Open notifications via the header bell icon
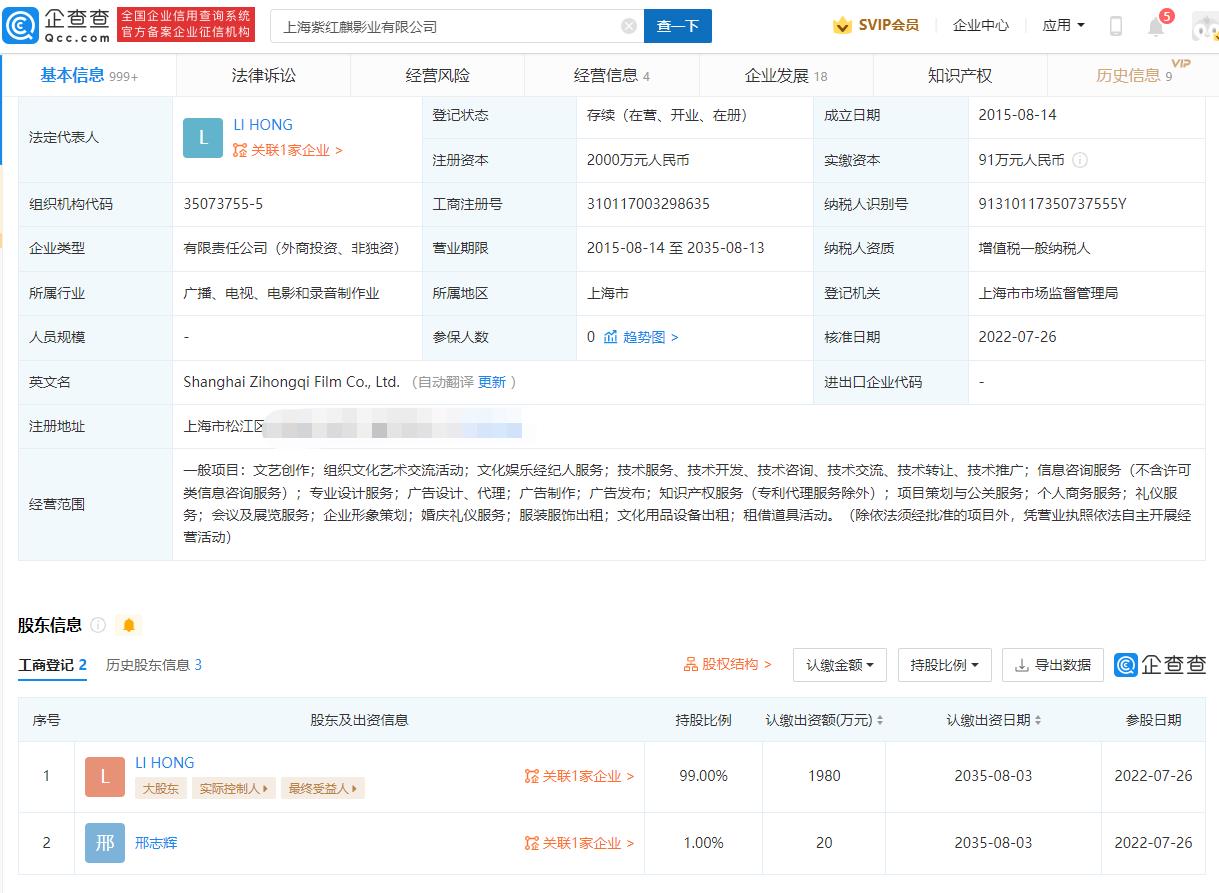 [x=1157, y=26]
